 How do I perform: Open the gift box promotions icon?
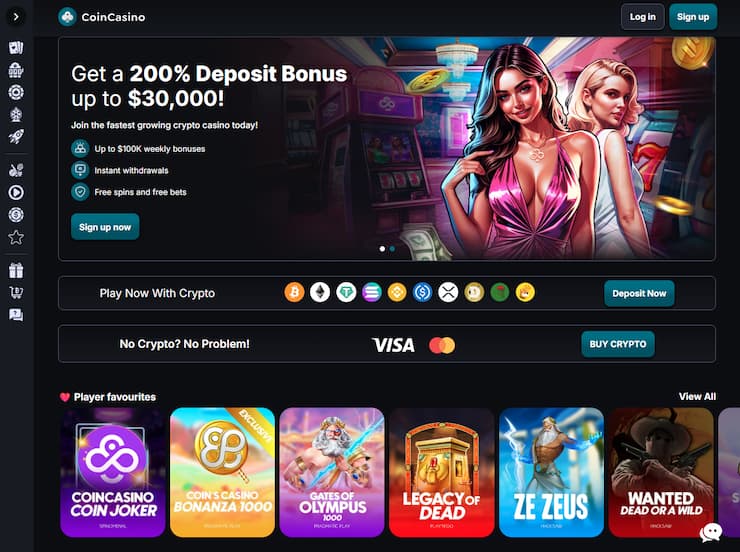pos(16,270)
